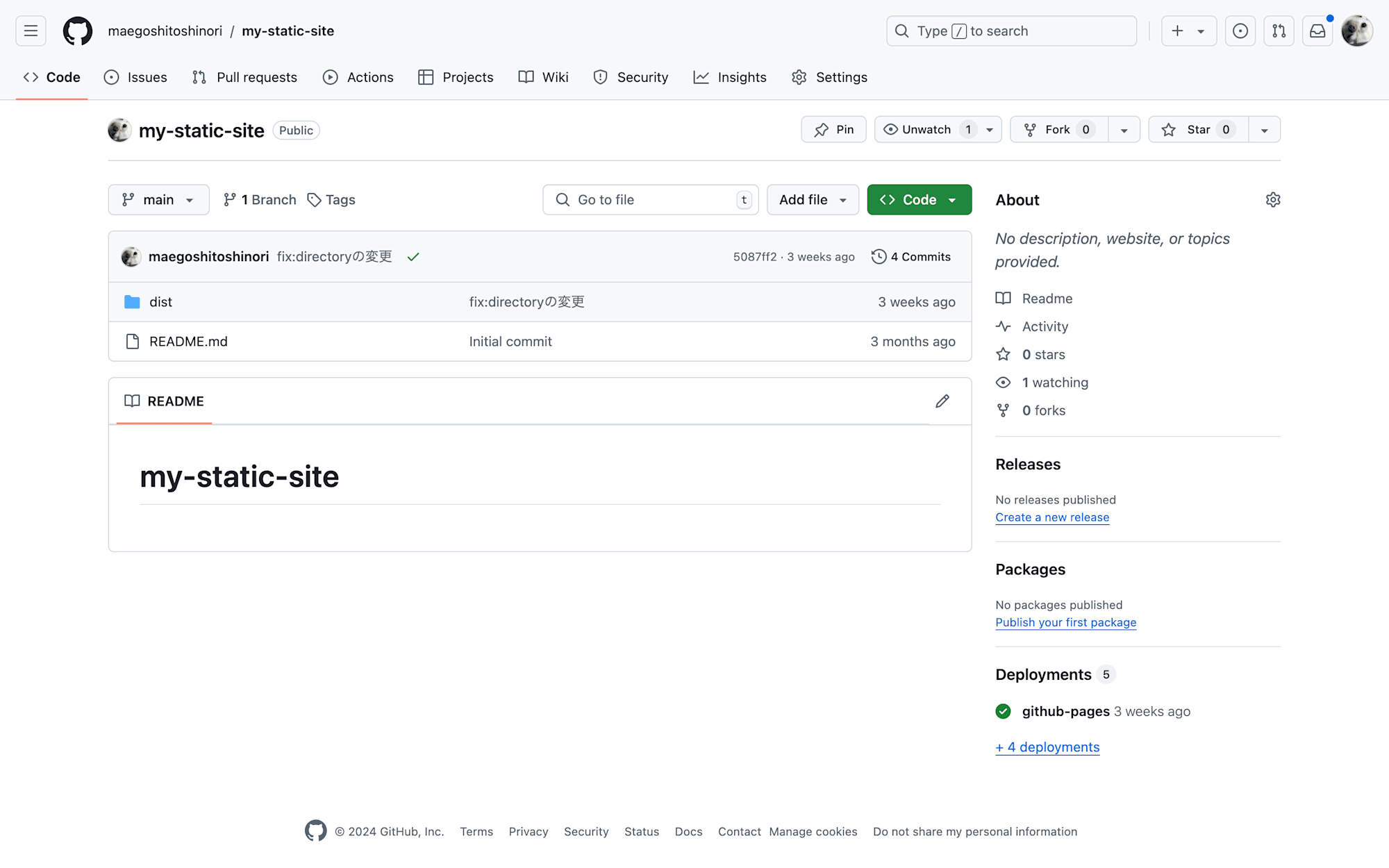Expand the main branch selector
The width and height of the screenshot is (1389, 868).
click(x=158, y=200)
